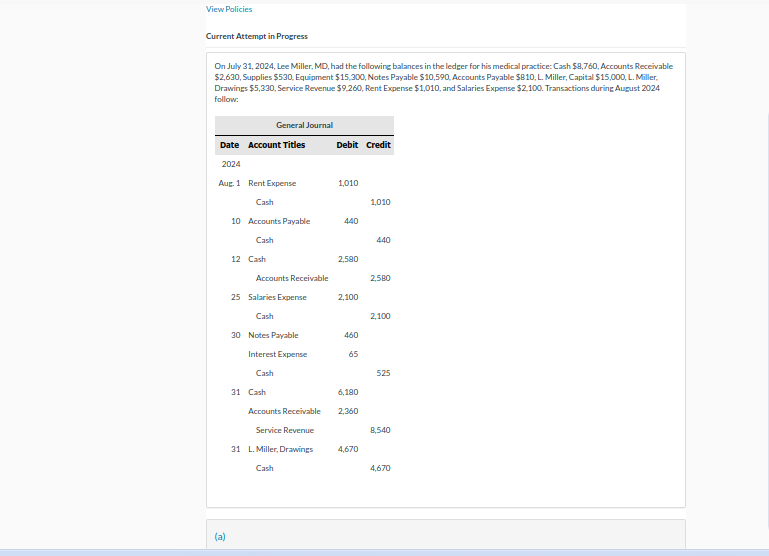769x556 pixels.
Task: Click the 'Accounts Payable' account entry
Action: (x=279, y=221)
